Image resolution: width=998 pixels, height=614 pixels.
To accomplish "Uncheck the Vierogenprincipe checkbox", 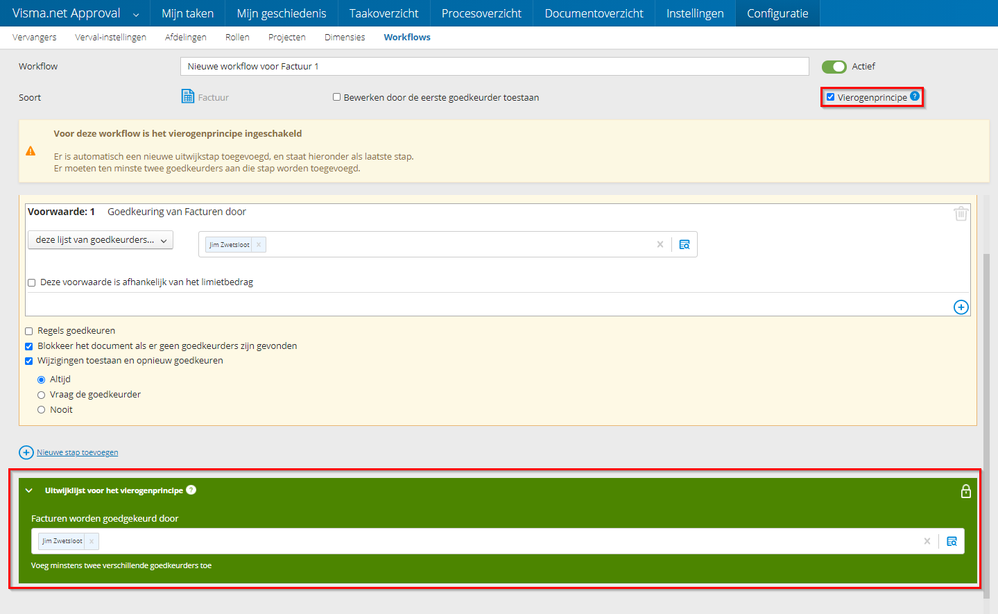I will click(x=830, y=97).
